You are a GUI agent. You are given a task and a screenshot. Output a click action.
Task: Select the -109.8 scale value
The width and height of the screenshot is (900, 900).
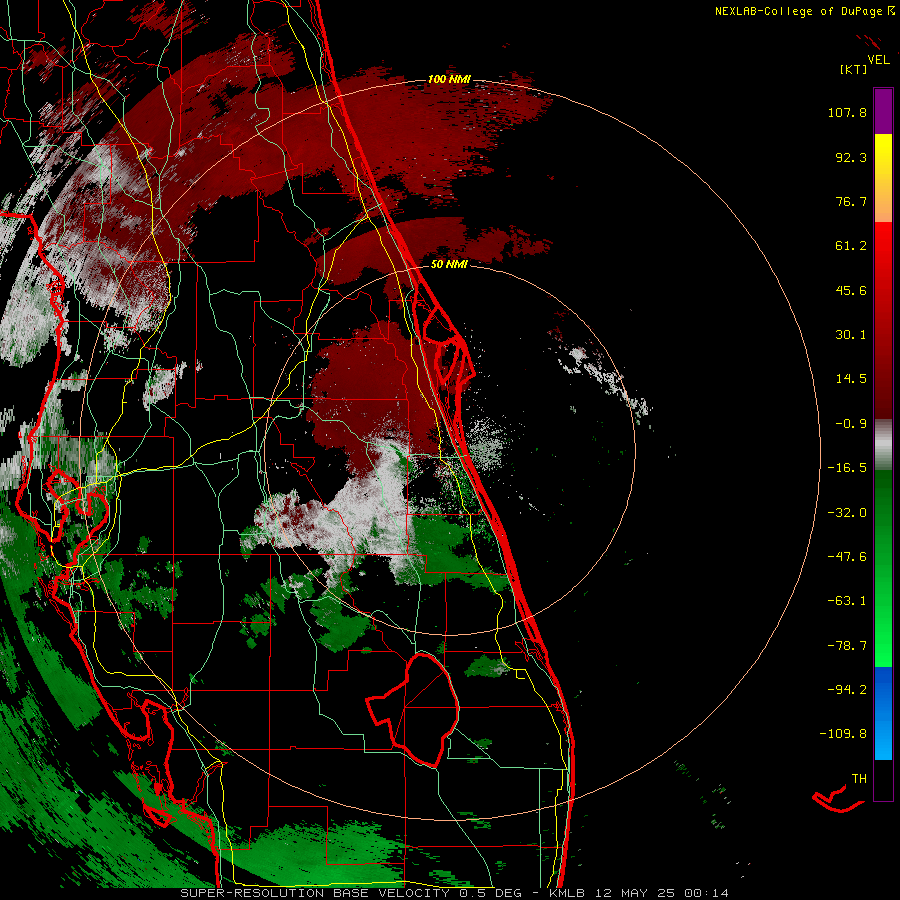(x=843, y=734)
